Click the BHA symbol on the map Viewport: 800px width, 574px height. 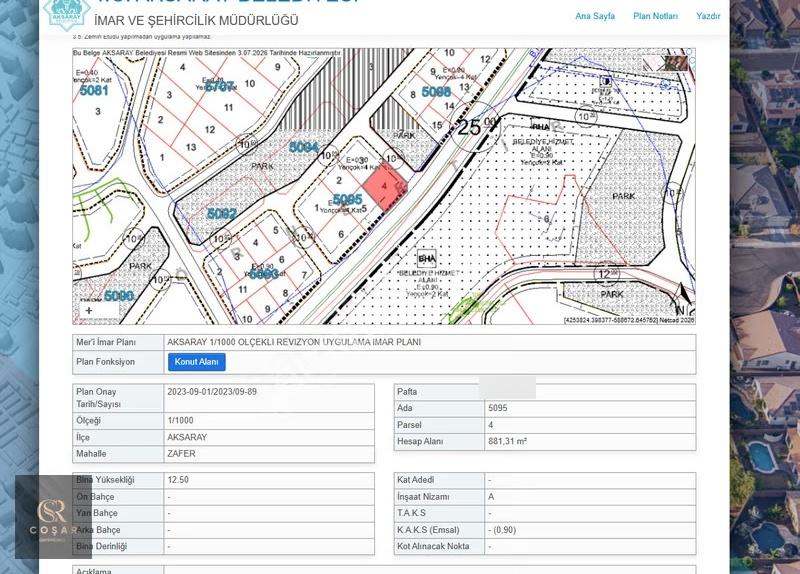pos(427,259)
